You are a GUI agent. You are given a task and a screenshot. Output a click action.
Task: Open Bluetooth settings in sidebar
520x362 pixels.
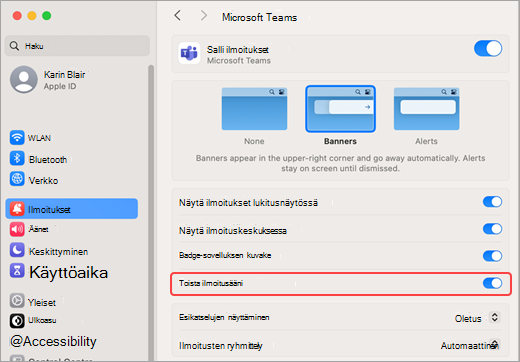[72, 159]
